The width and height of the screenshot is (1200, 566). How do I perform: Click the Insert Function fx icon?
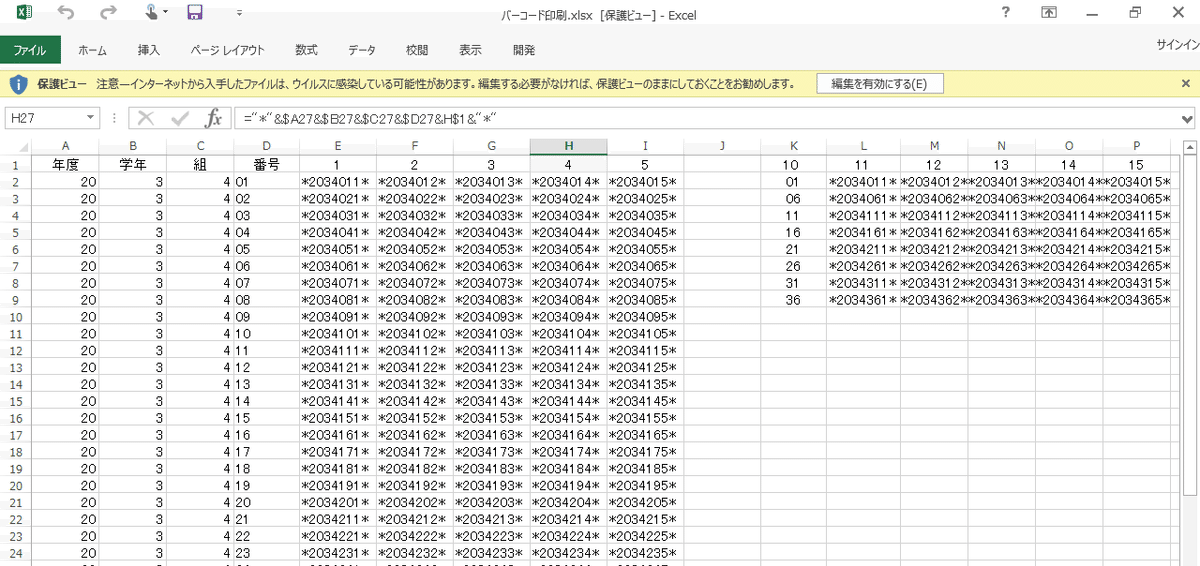click(x=213, y=119)
